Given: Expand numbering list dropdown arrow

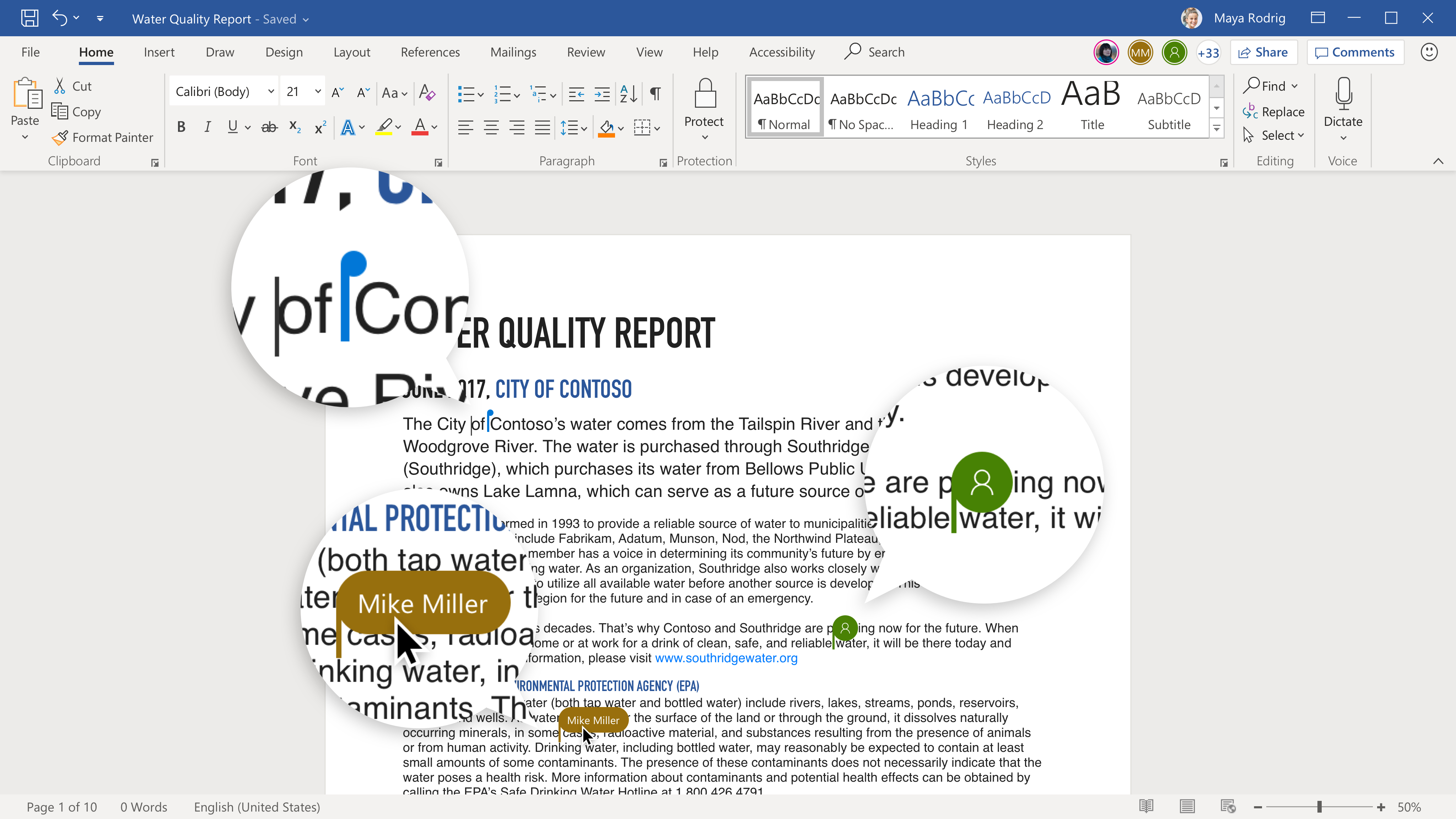Looking at the screenshot, I should click(517, 95).
